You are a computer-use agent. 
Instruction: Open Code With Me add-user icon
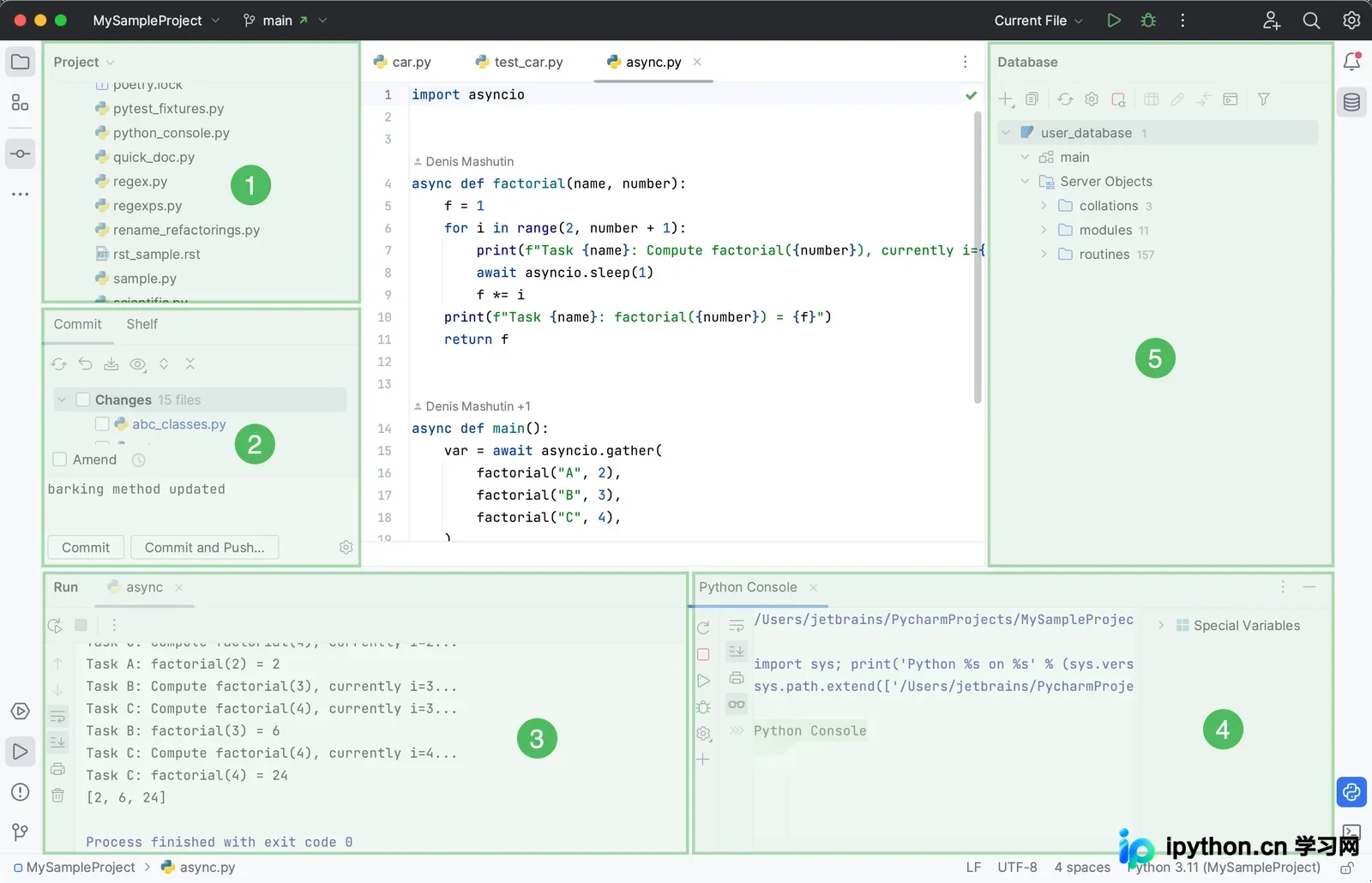(1272, 21)
